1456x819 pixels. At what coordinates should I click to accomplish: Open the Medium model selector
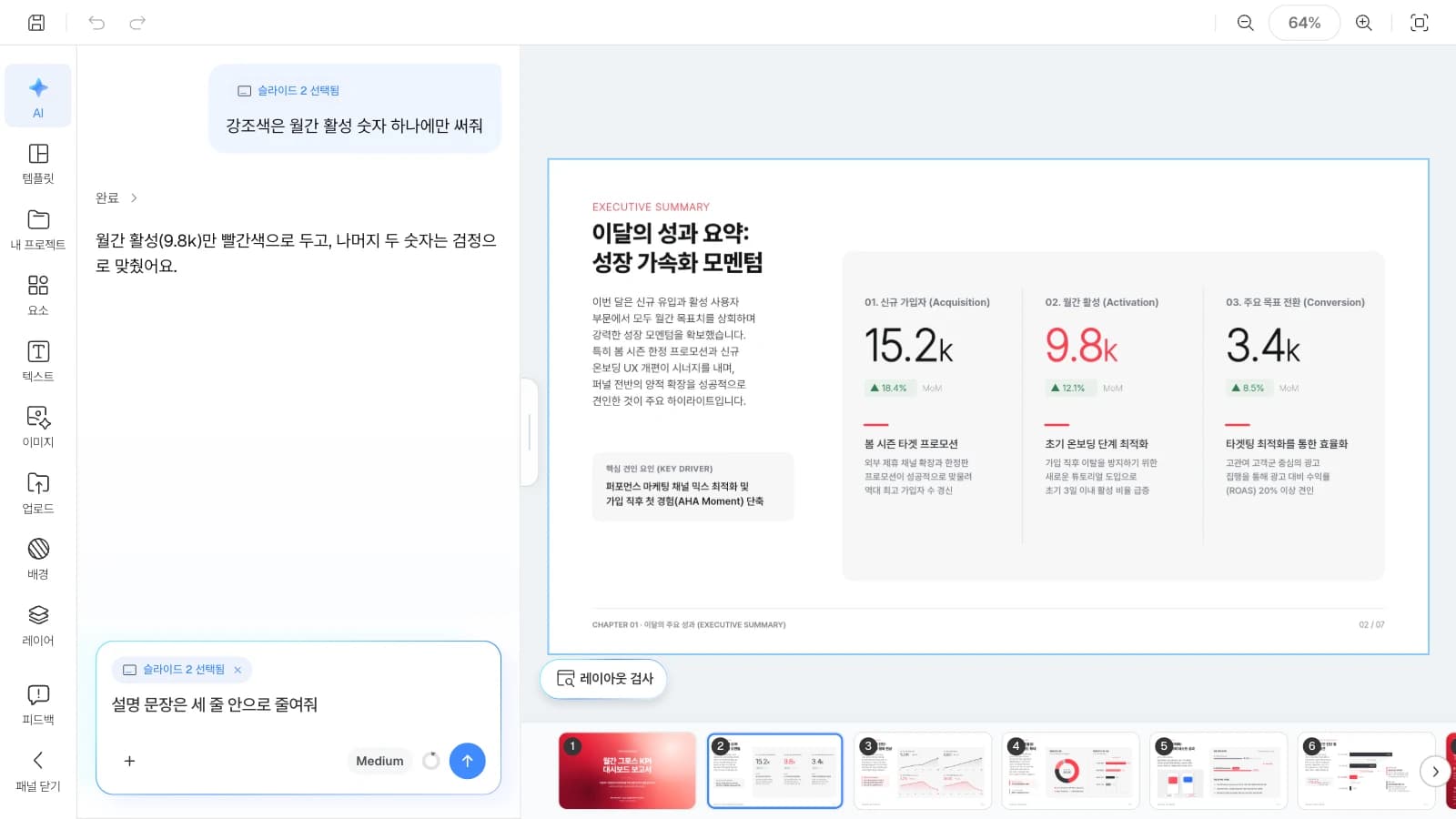(379, 761)
